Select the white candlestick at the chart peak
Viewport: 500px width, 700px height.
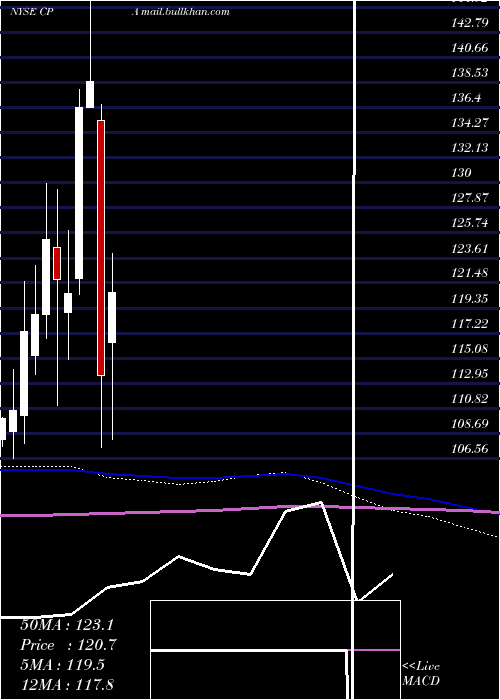pos(90,94)
